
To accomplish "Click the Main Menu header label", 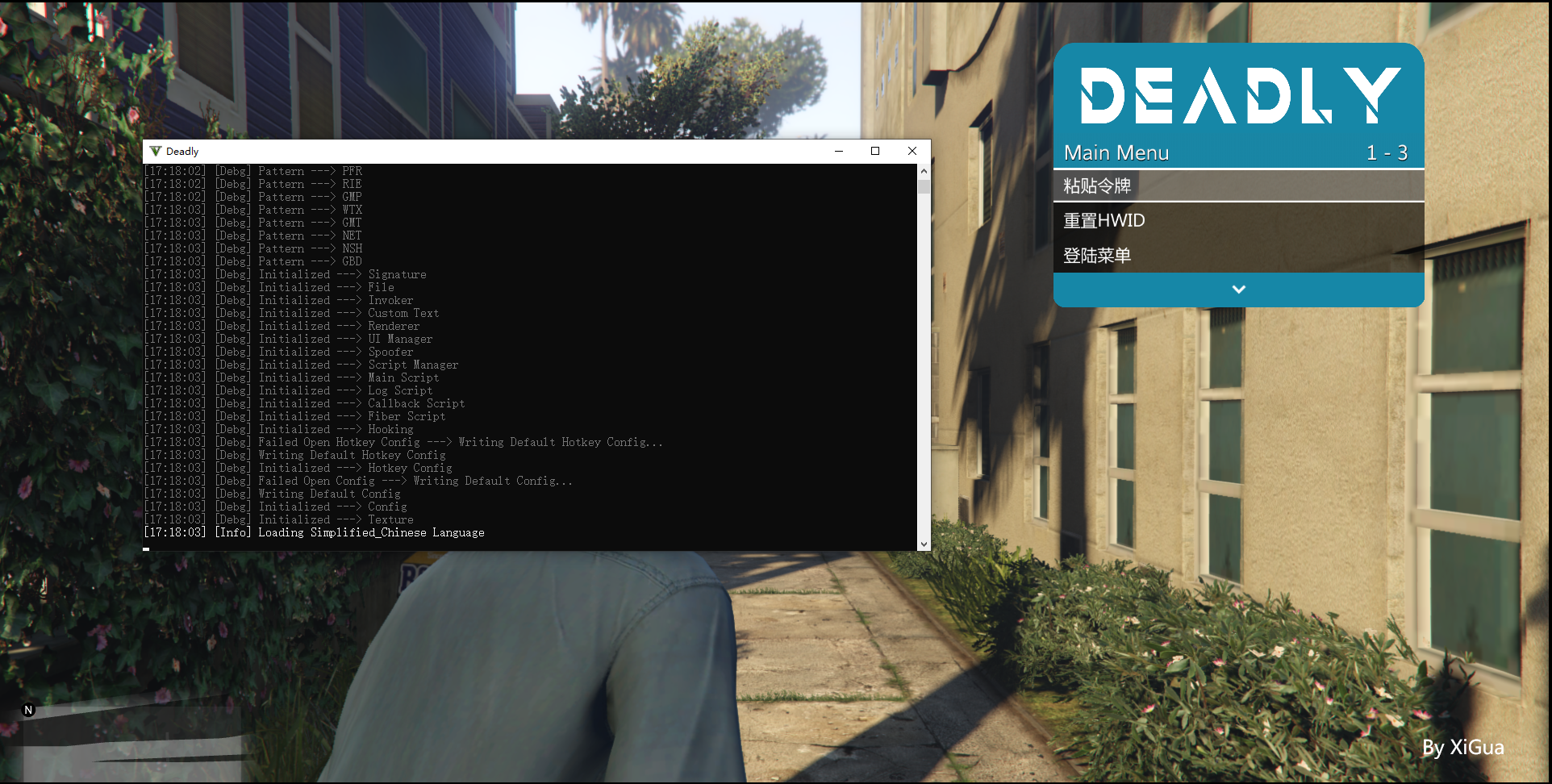I will 1116,152.
